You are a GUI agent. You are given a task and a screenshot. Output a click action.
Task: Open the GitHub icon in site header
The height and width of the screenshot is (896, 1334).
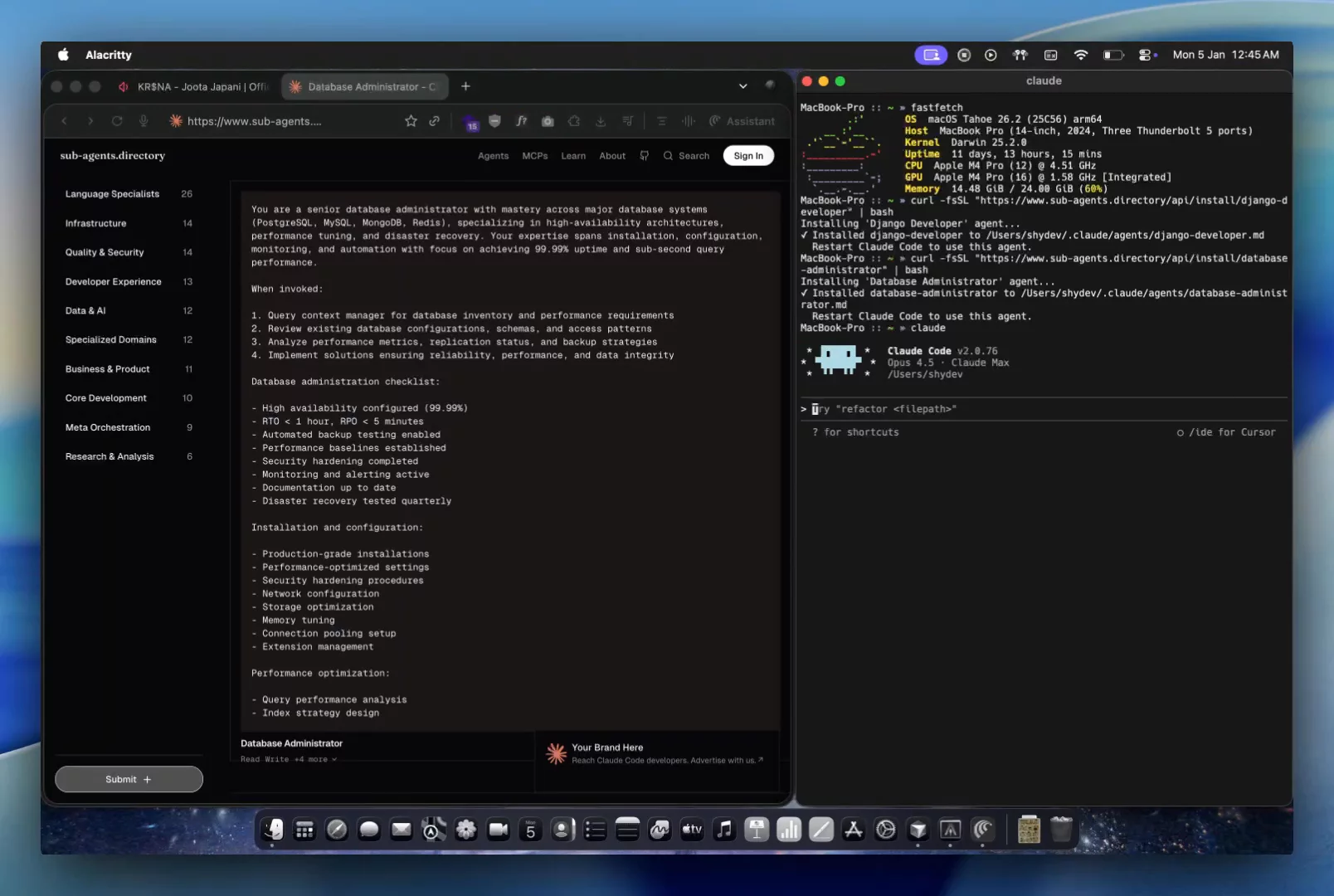tap(645, 156)
